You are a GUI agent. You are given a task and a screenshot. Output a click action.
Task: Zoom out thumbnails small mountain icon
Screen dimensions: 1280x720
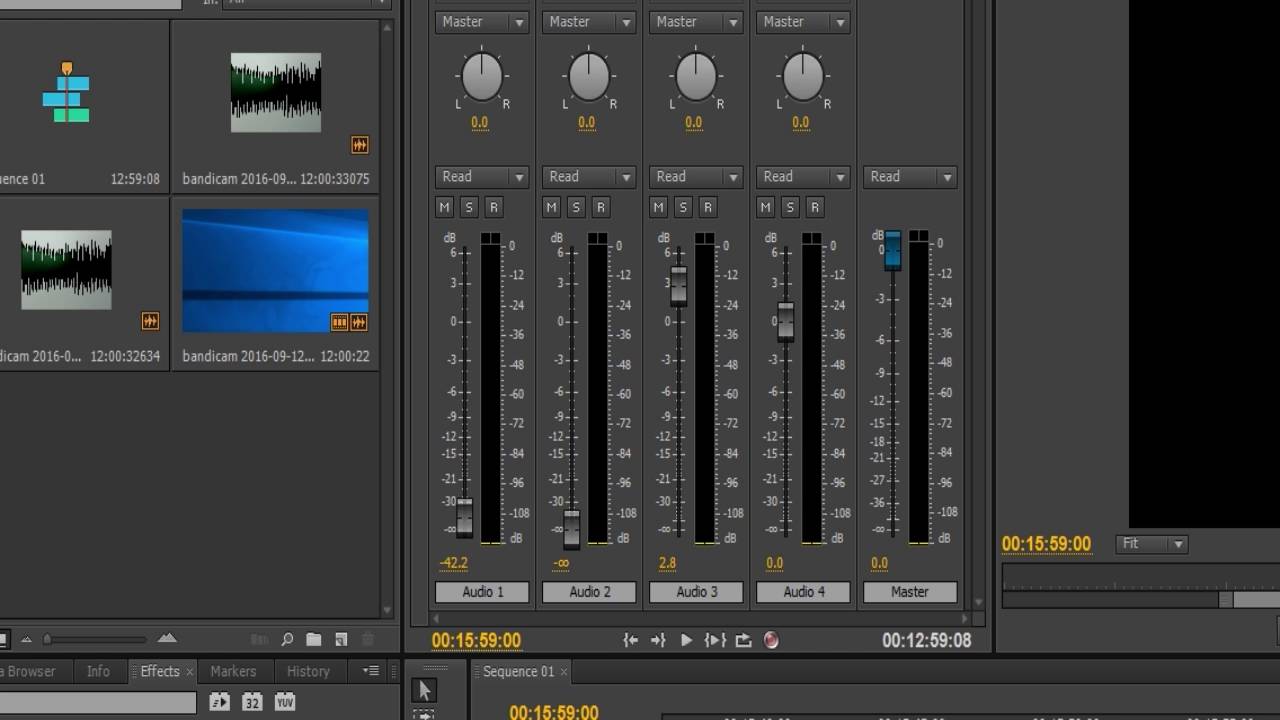click(27, 639)
